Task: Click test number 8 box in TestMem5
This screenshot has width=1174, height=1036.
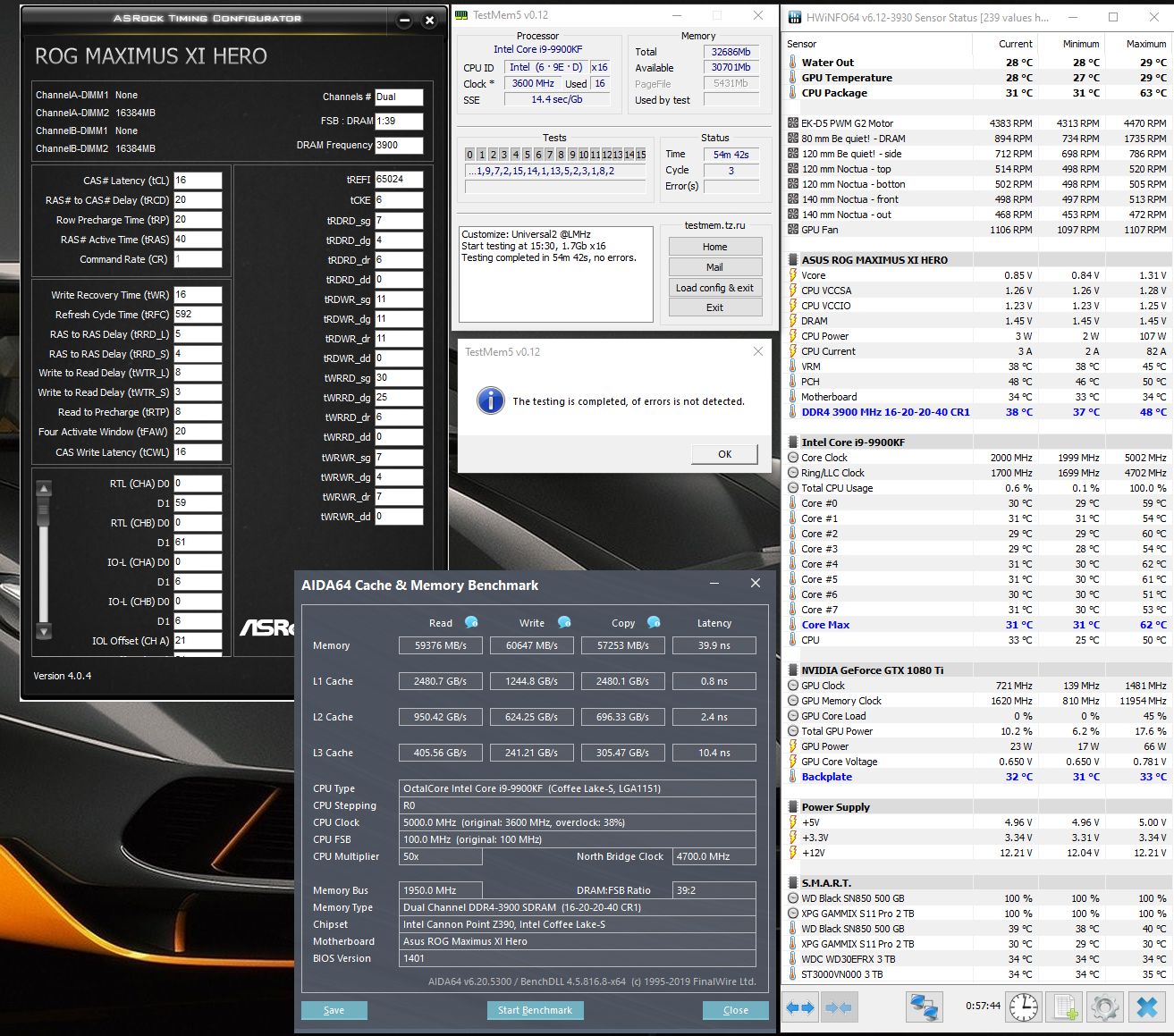Action: click(561, 155)
